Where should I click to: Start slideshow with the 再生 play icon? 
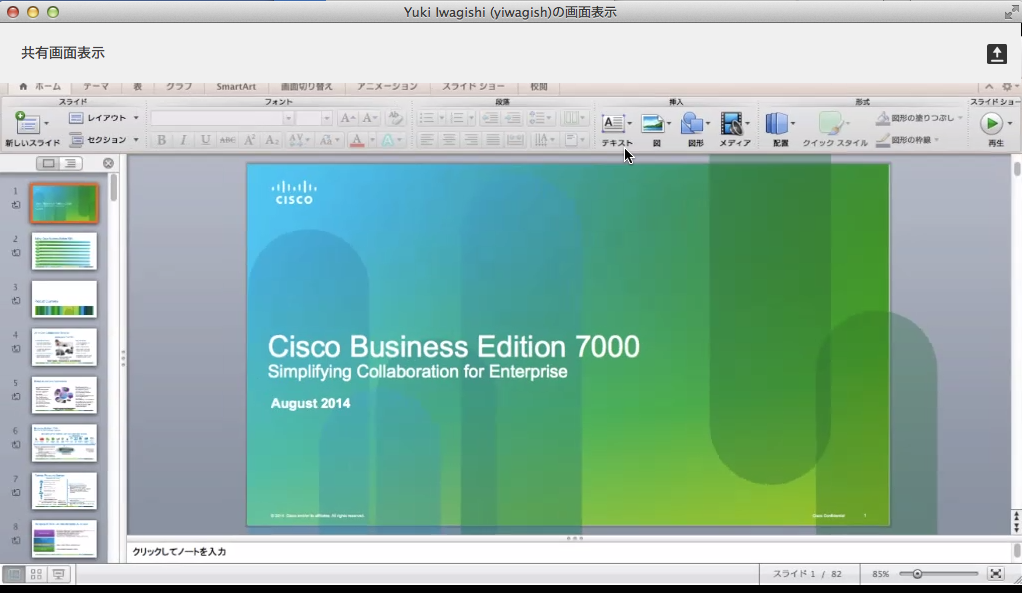click(x=990, y=123)
